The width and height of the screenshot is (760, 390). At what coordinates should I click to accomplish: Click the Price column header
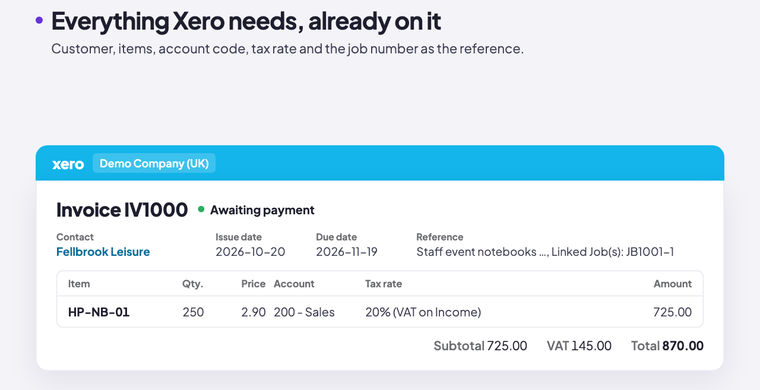pos(253,284)
